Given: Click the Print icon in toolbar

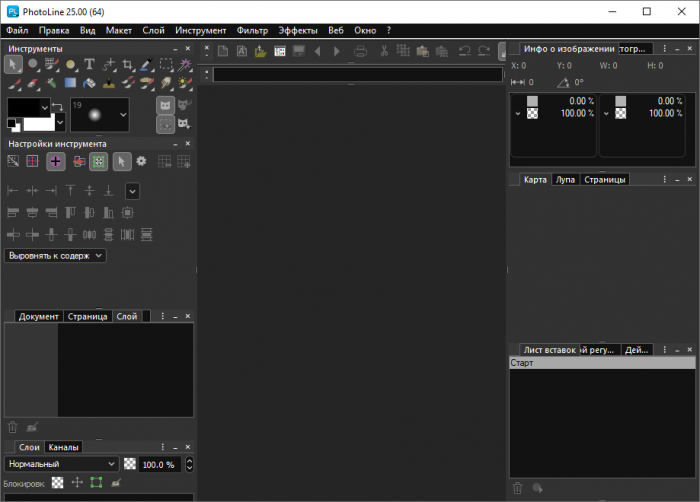Looking at the screenshot, I should [x=360, y=51].
